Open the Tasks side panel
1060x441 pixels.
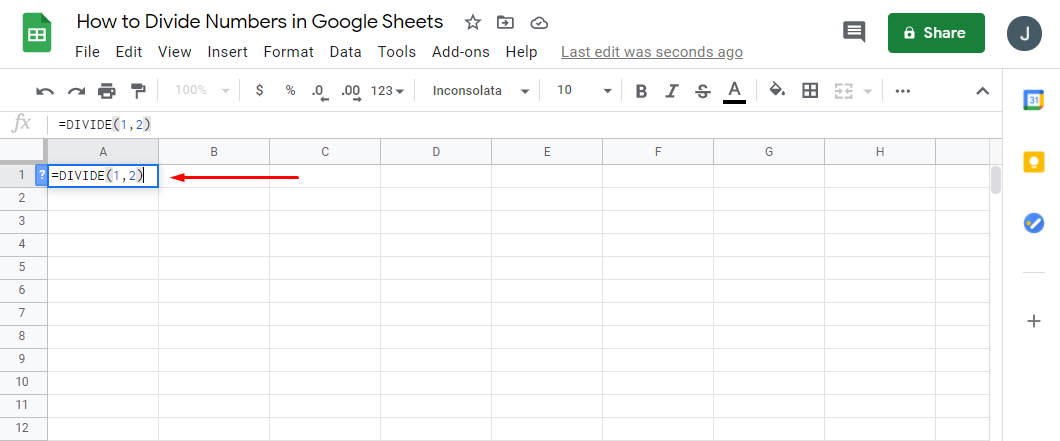(x=1034, y=224)
